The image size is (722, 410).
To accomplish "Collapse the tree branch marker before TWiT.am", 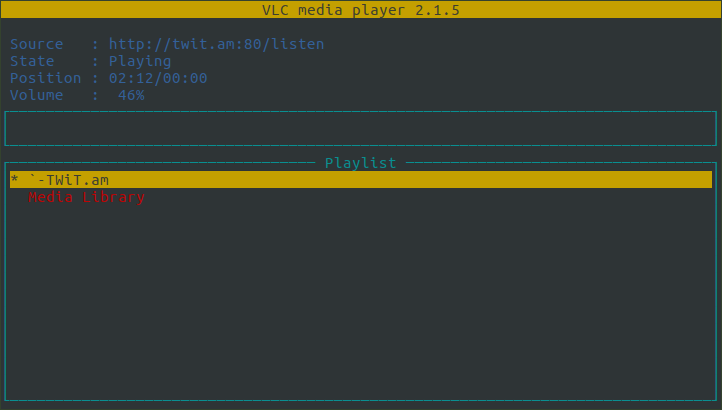I will pyautogui.click(x=37, y=180).
